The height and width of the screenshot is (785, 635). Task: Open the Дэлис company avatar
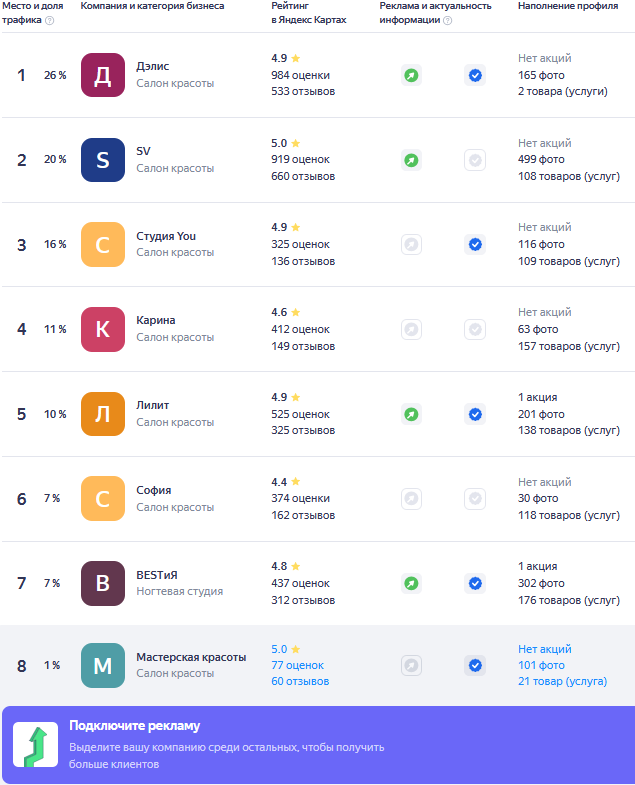coord(102,75)
